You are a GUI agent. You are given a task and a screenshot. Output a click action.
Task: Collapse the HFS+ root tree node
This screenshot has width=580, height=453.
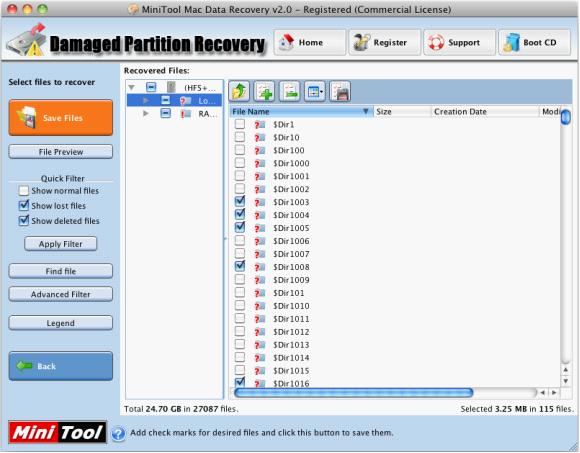tap(131, 88)
